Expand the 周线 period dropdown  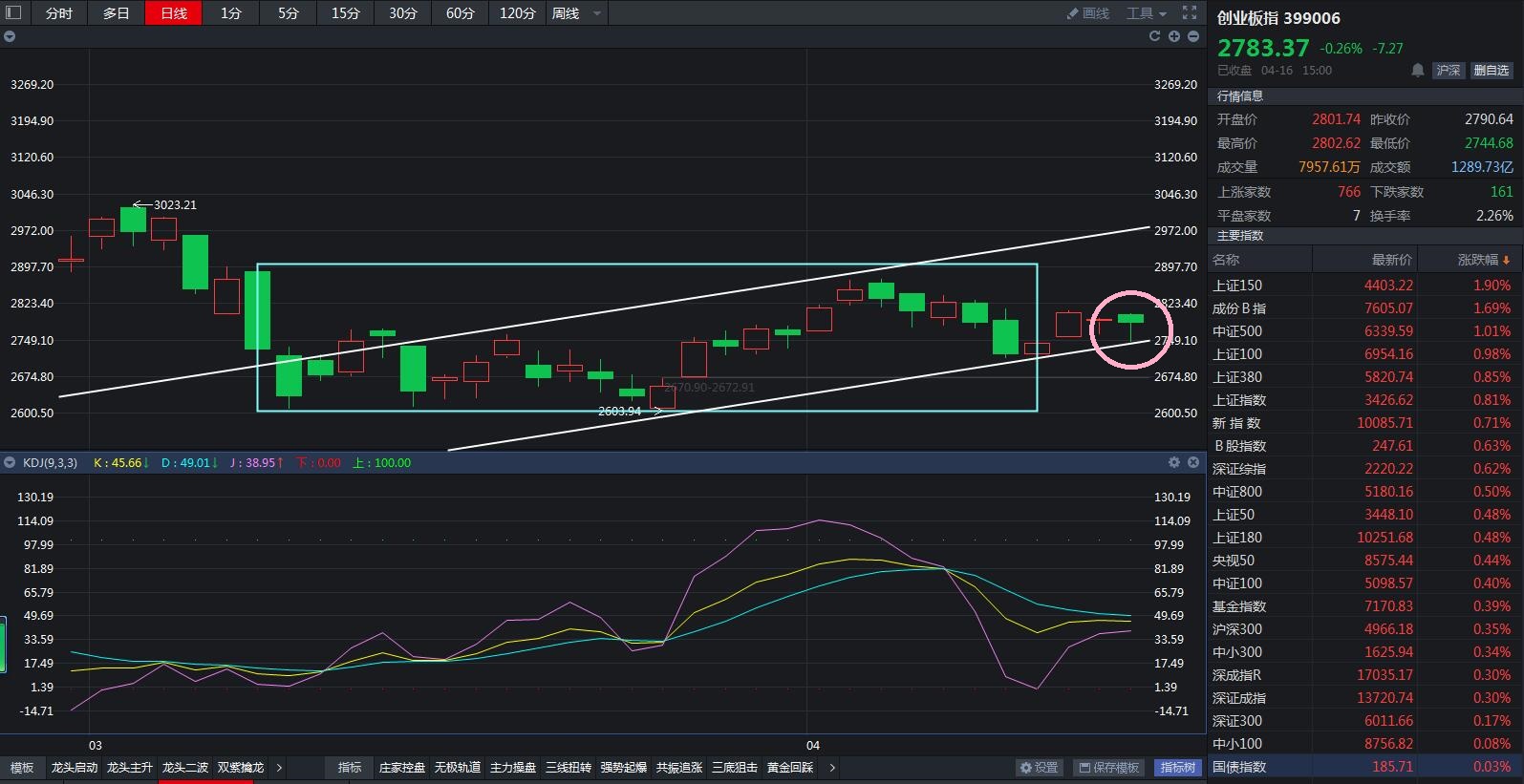click(597, 13)
